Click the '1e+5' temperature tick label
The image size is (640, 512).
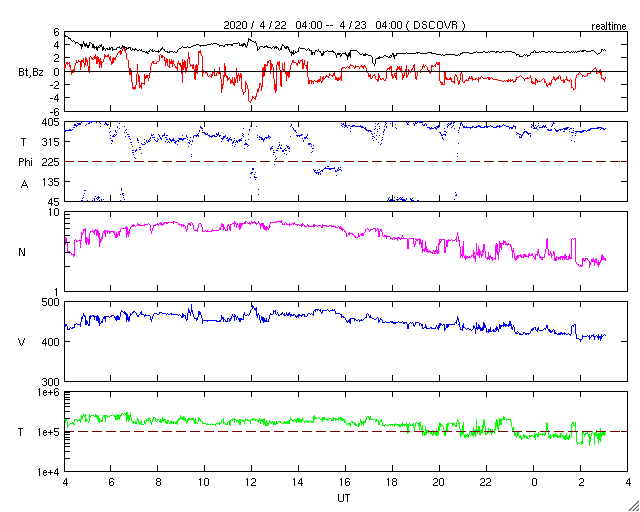click(x=49, y=432)
